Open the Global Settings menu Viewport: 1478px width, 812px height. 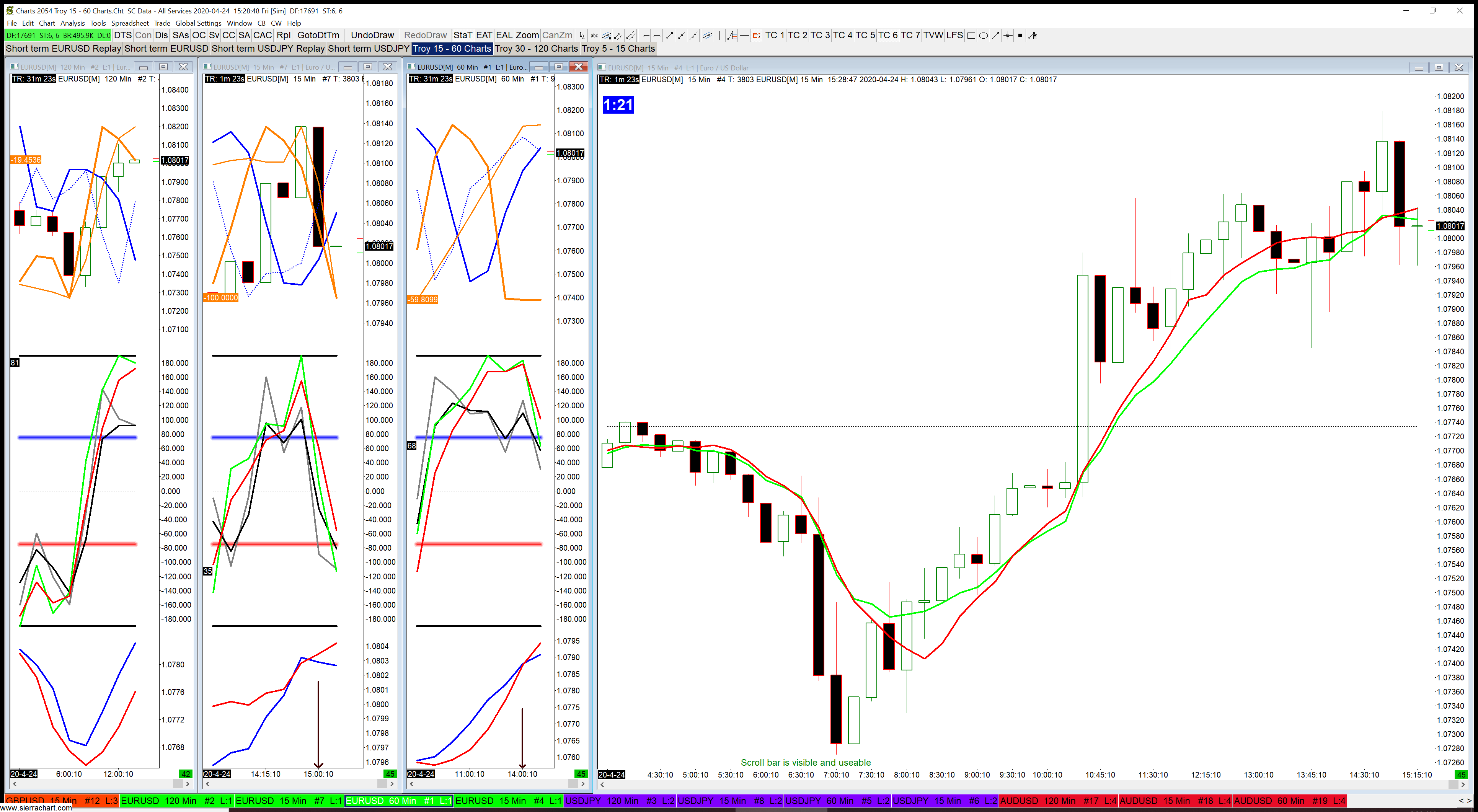click(198, 23)
